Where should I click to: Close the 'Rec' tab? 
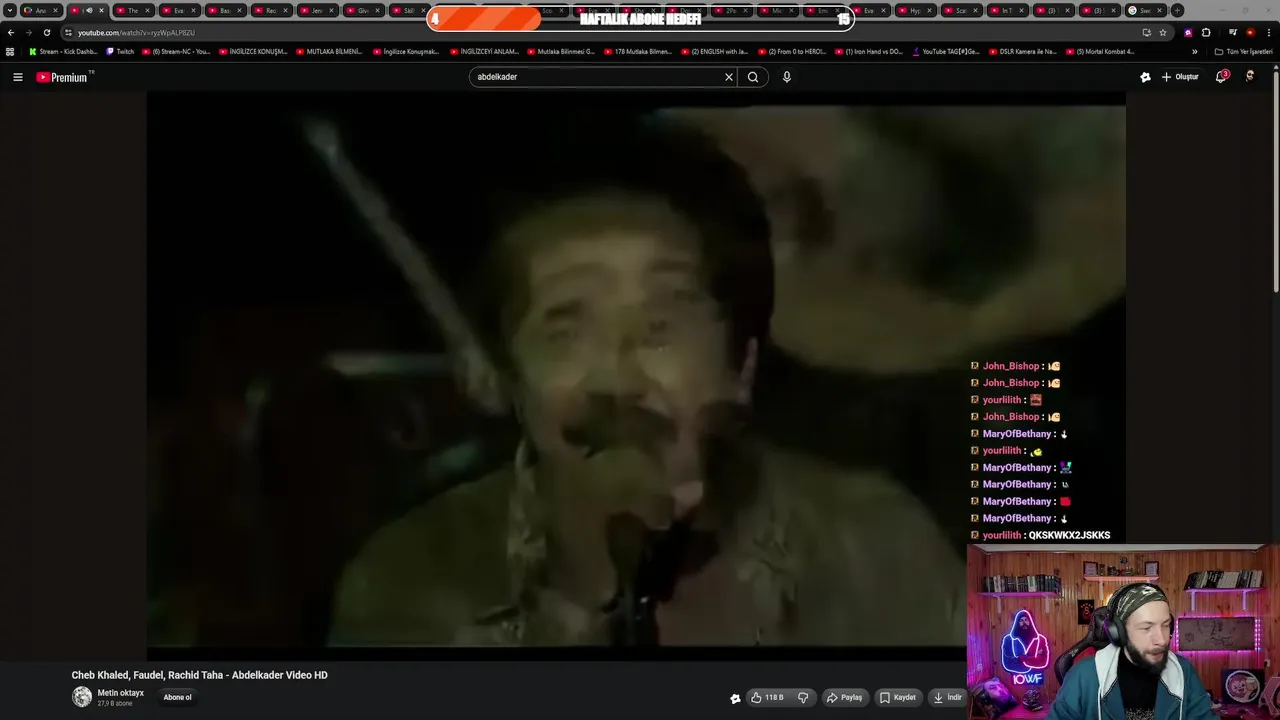[285, 10]
